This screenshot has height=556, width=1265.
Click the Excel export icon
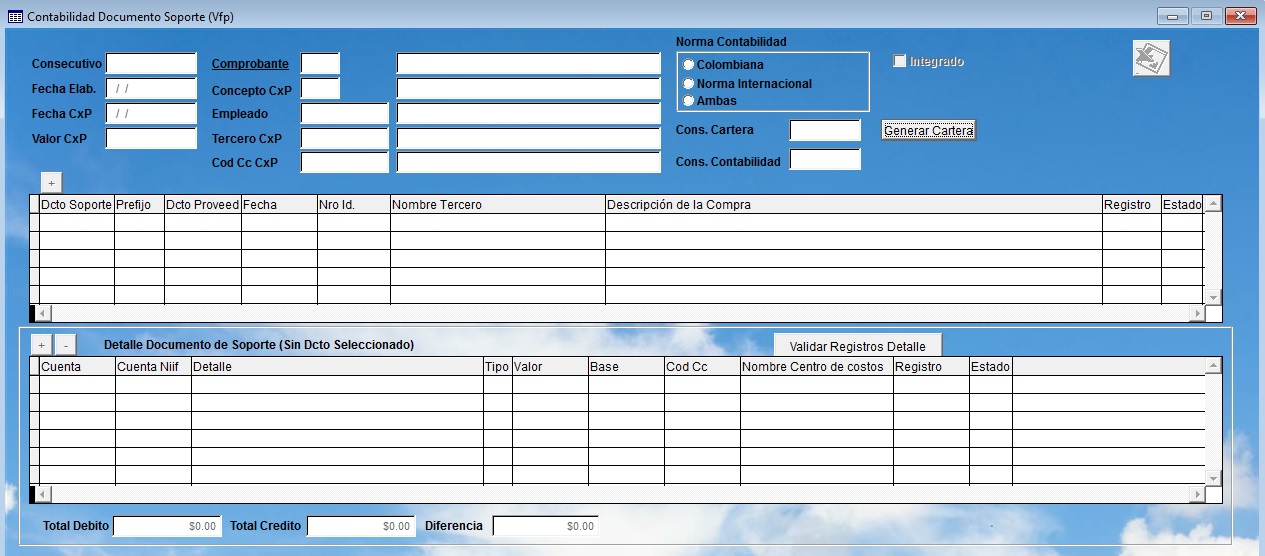1151,58
